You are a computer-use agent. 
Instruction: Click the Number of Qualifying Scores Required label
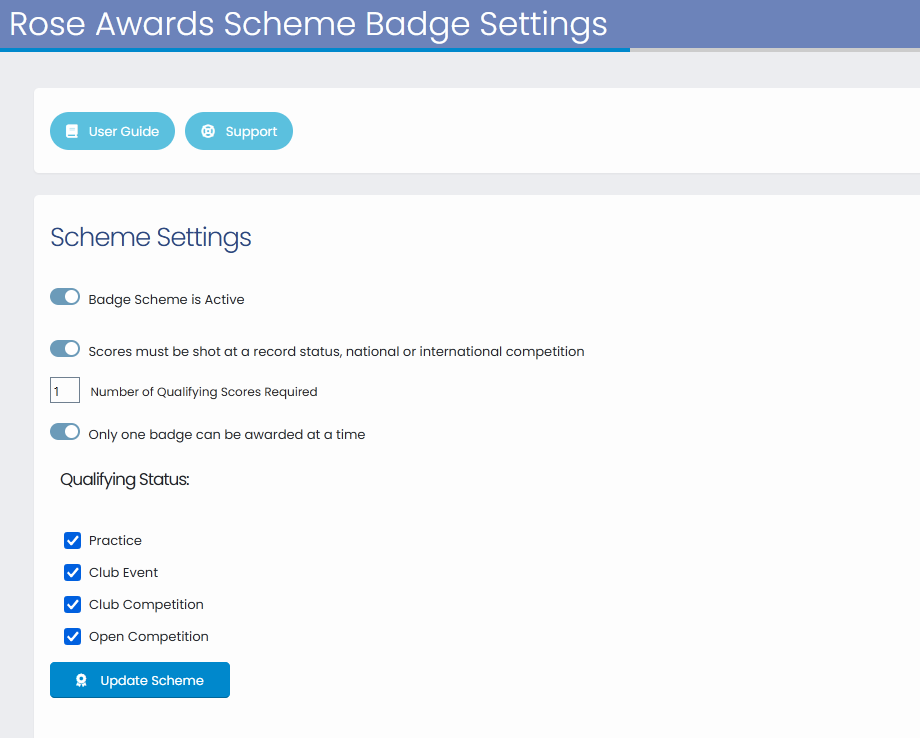coord(204,392)
